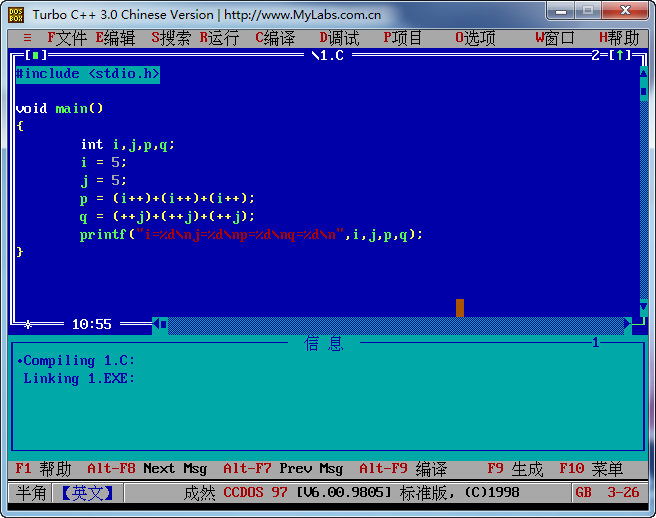Zoom editor window with [↑] icon

(620, 55)
